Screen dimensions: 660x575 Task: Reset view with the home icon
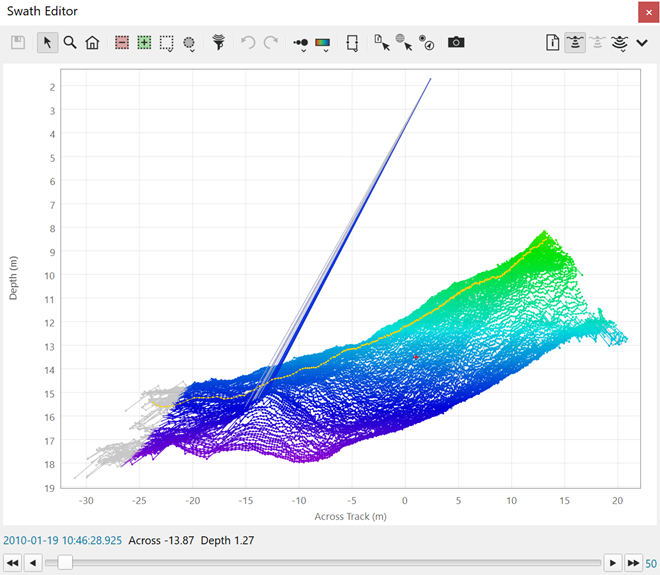coord(92,43)
